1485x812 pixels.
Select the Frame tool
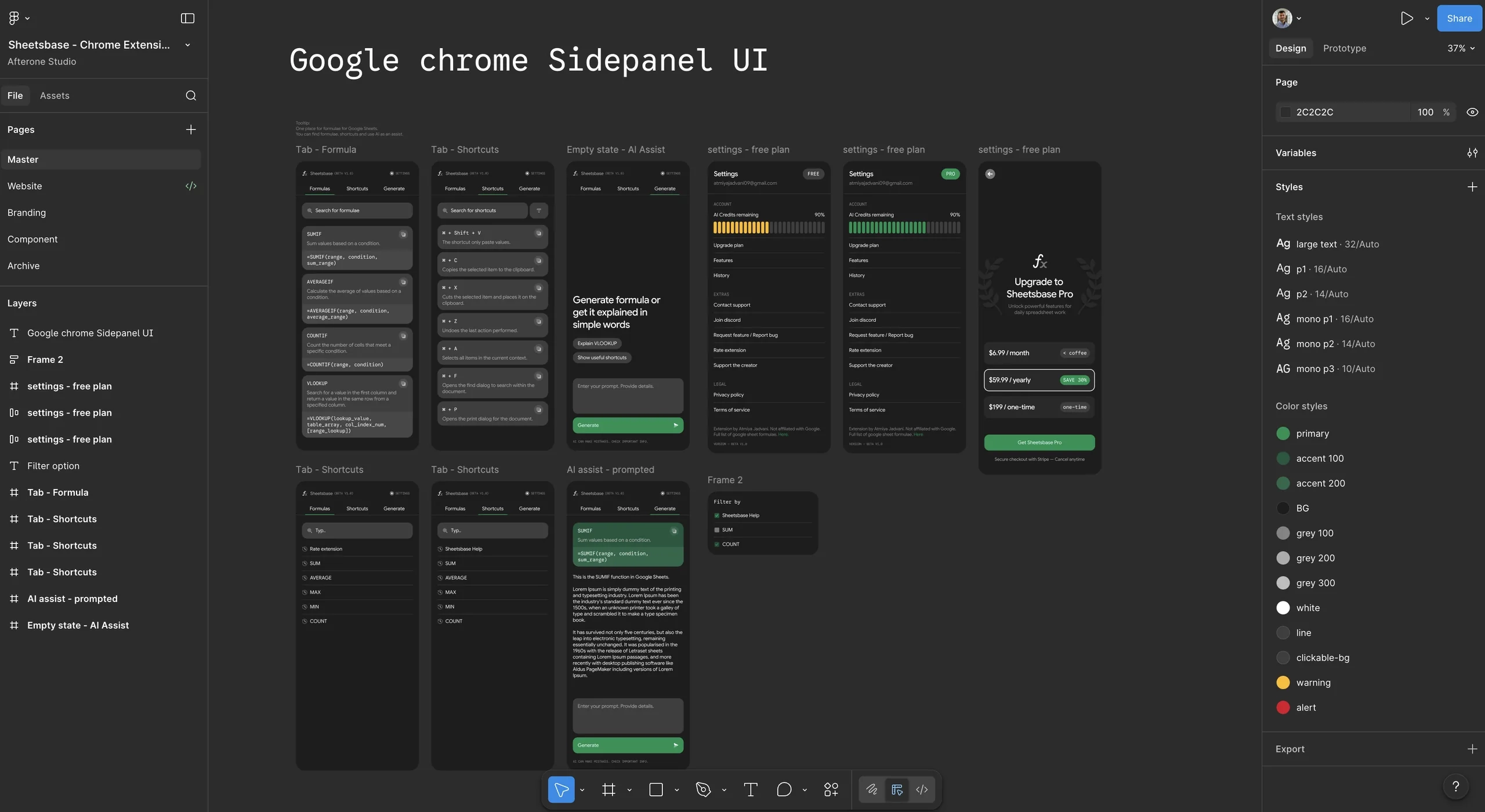(609, 789)
